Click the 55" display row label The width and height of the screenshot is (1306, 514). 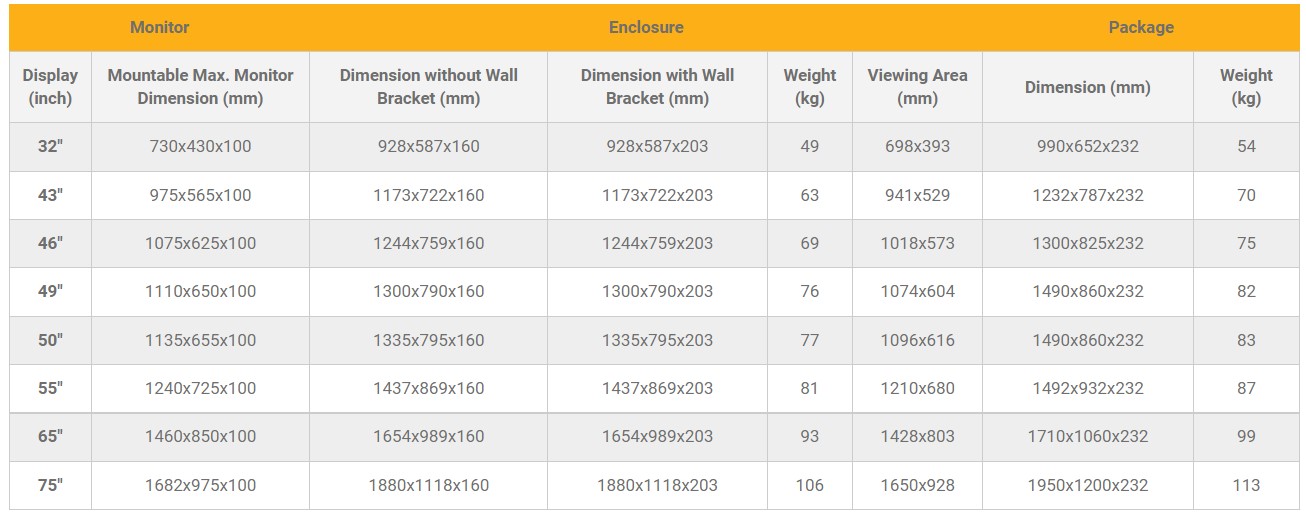click(x=50, y=388)
